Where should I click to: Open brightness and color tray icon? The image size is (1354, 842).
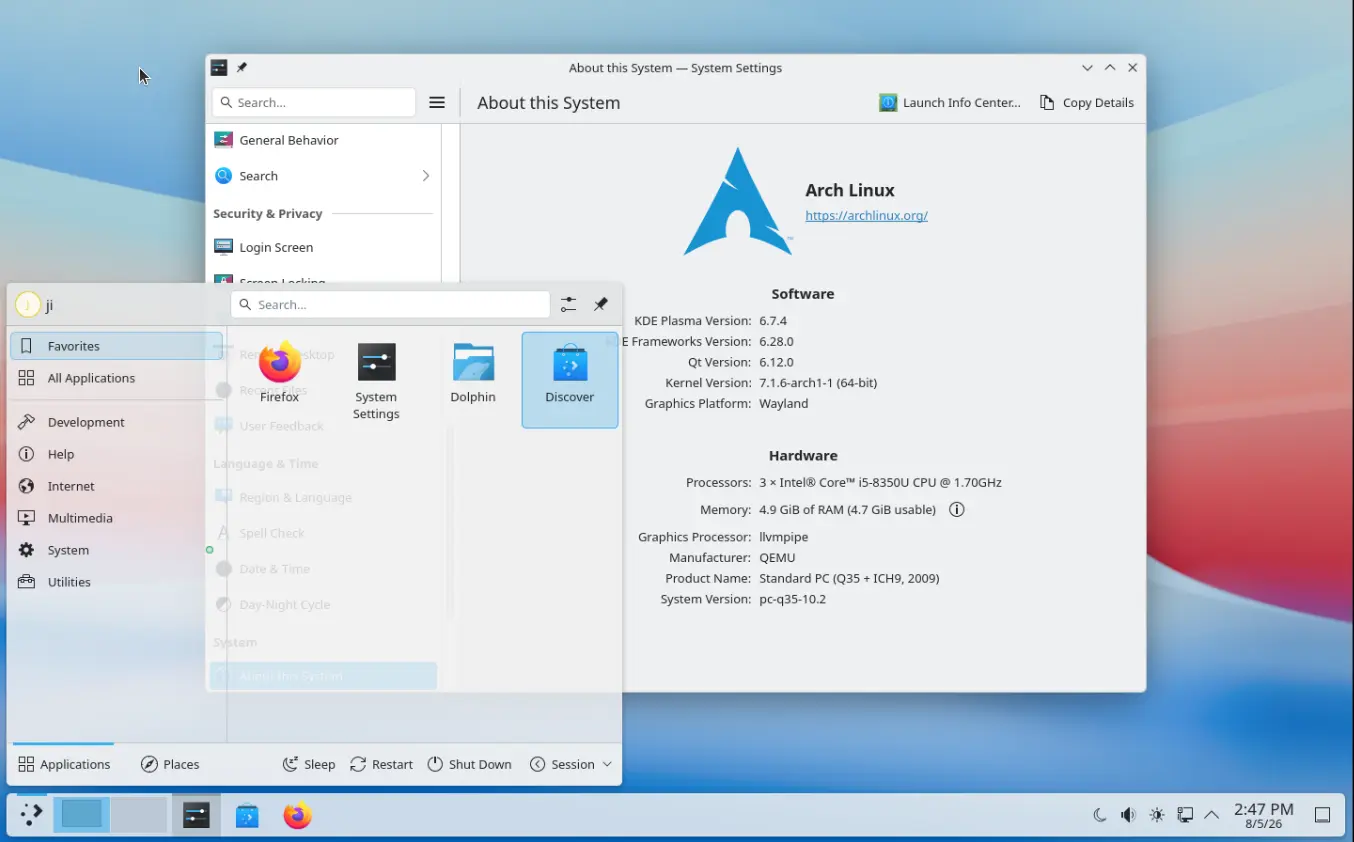point(1157,815)
